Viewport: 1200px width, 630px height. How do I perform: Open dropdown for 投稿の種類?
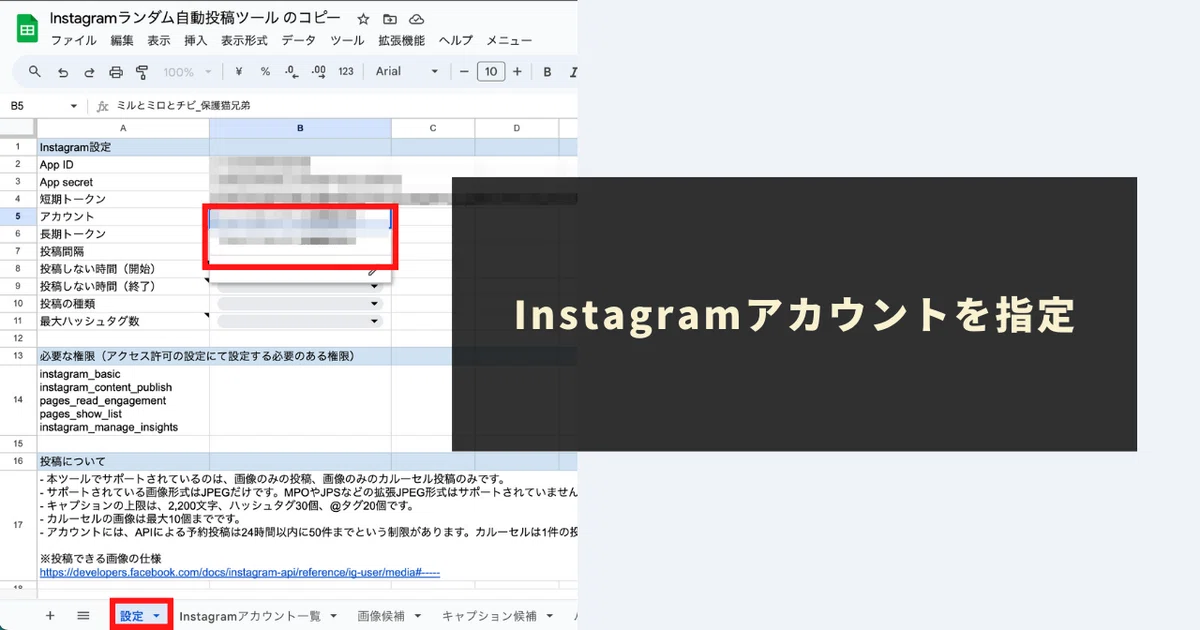point(375,304)
